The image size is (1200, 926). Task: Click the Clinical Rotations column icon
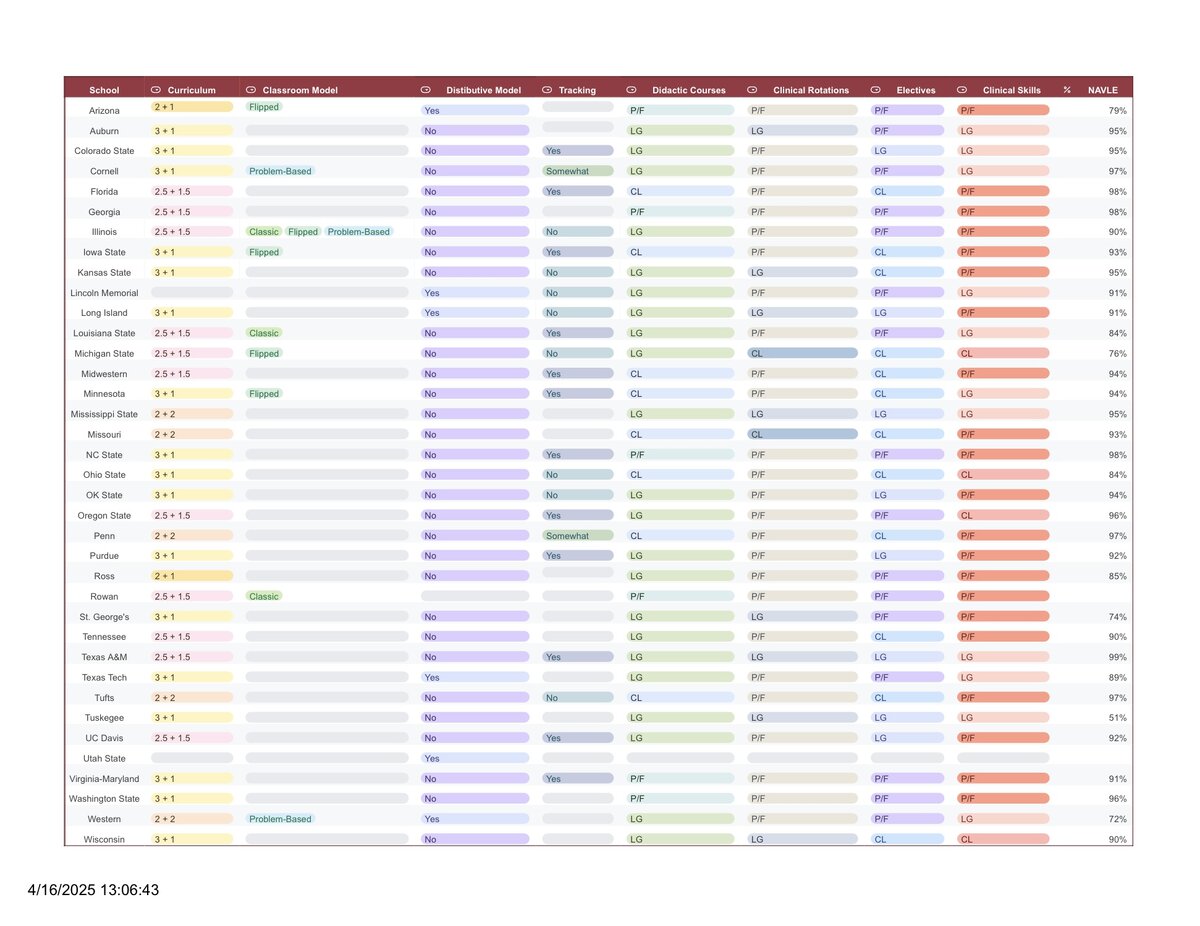click(x=752, y=90)
